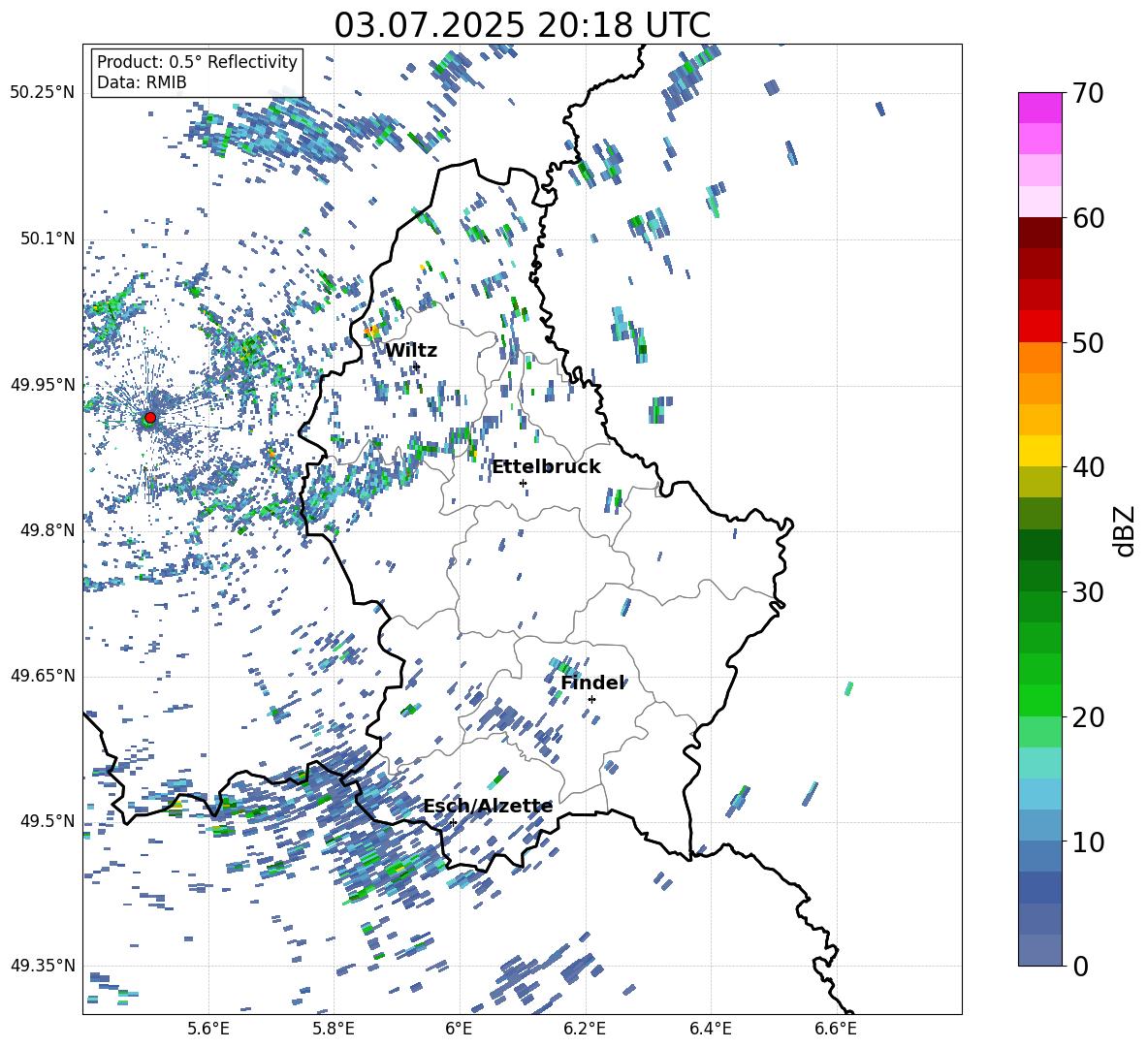Viewport: 1148px width, 1048px height.
Task: Click the bright green swatch just above 20
Action: 1039,700
